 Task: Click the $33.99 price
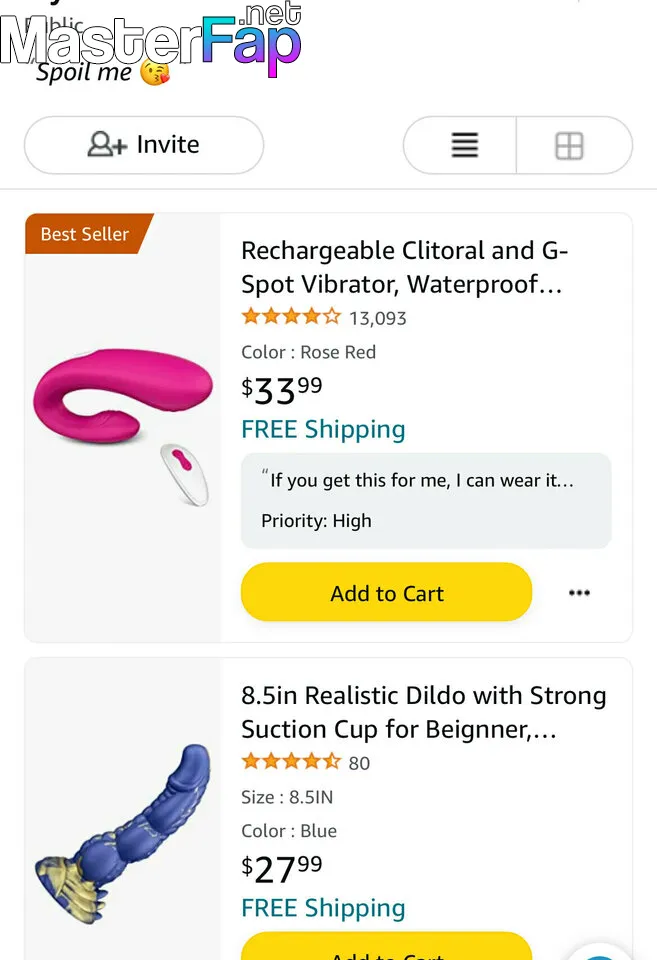[282, 389]
